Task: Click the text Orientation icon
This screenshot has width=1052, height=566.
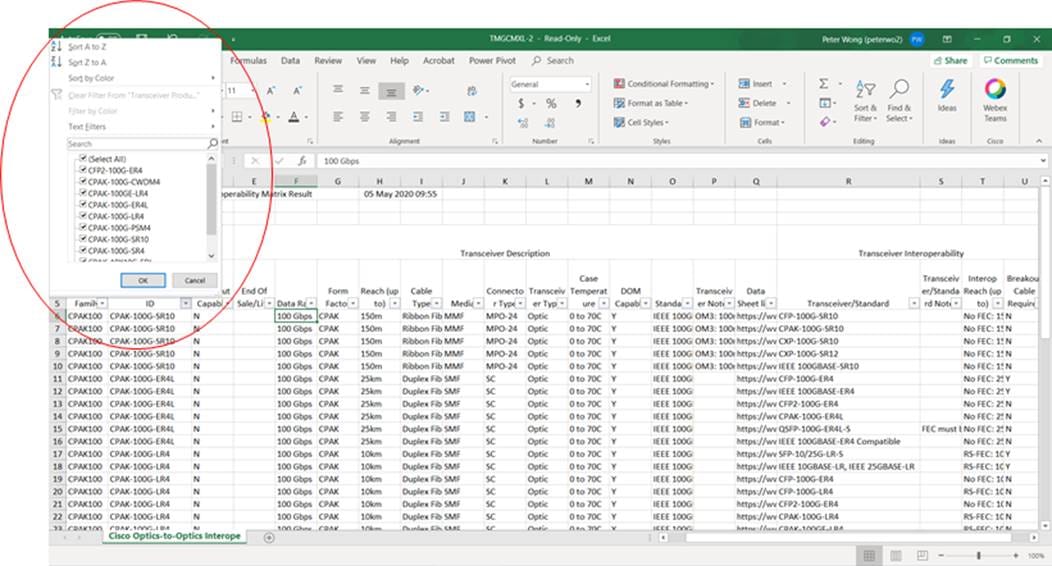Action: pyautogui.click(x=419, y=90)
